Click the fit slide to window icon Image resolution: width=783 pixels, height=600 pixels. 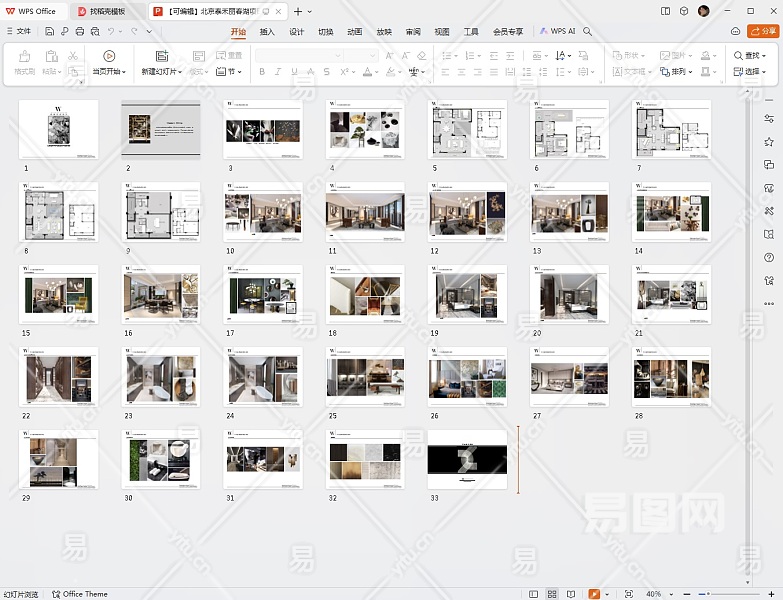point(628,594)
